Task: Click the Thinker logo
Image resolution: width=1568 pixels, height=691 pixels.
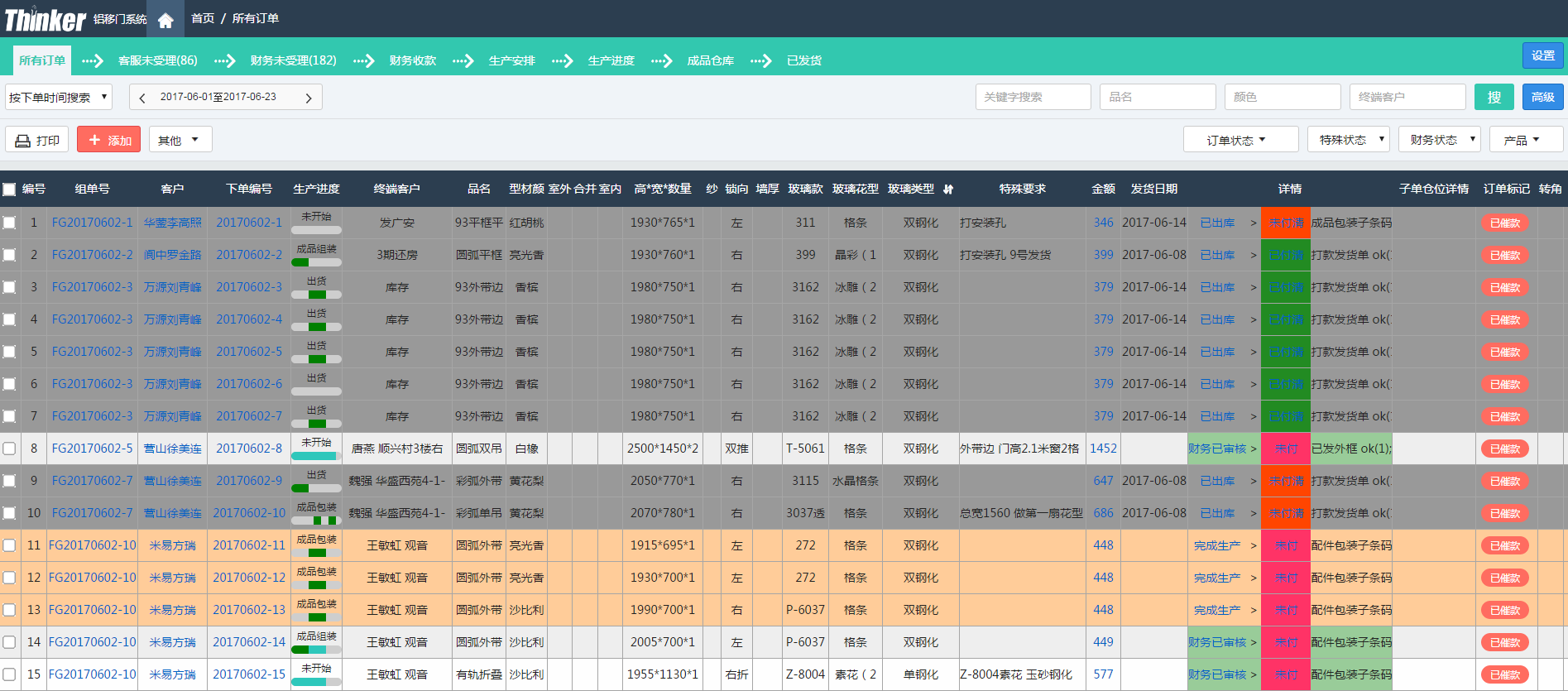Action: click(46, 19)
